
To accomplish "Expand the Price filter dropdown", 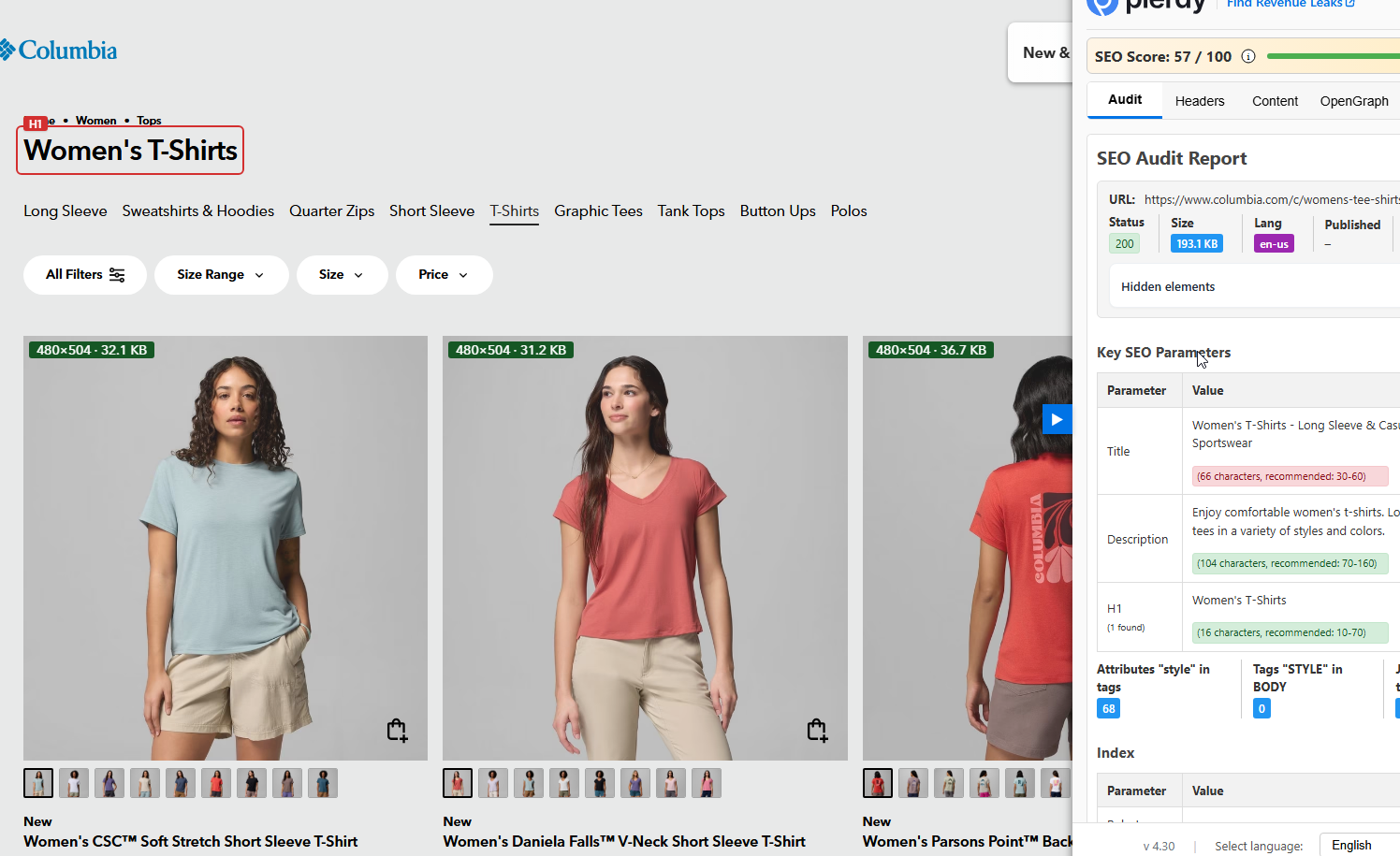I will [444, 275].
